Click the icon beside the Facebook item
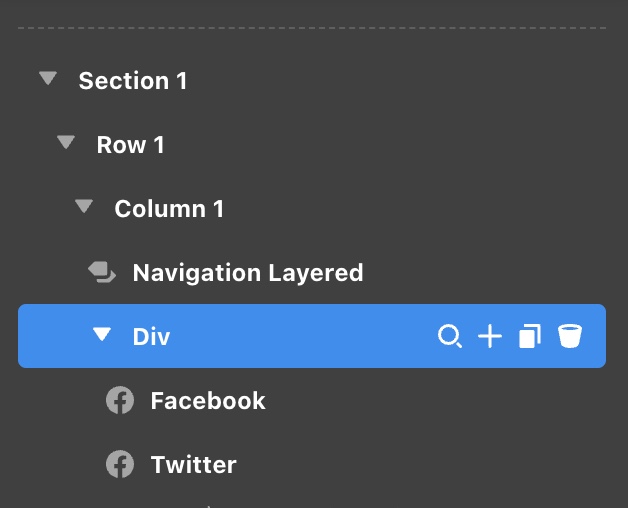628x508 pixels. tap(120, 401)
